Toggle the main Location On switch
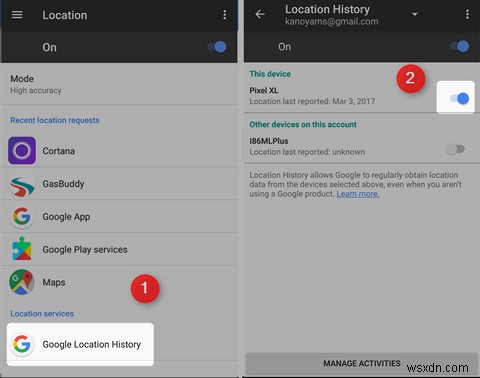Viewport: 480px width, 378px height. [217, 47]
